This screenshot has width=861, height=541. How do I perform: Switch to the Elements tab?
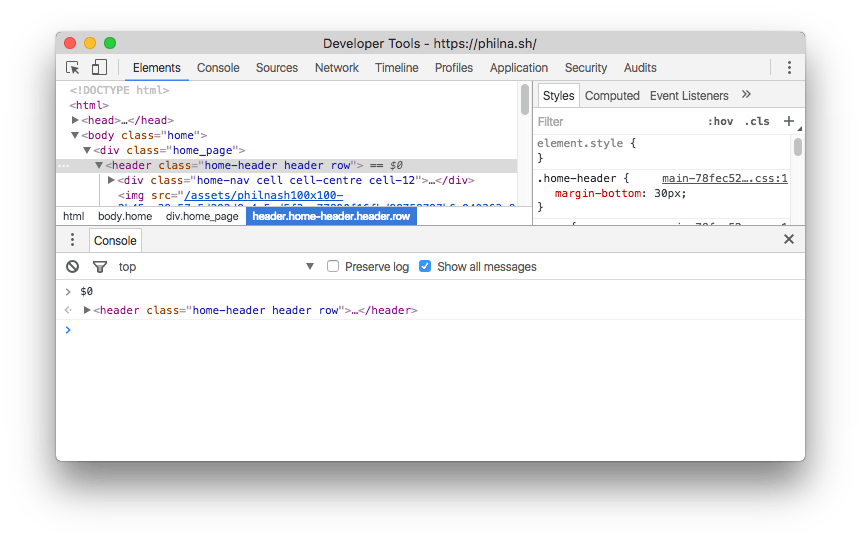click(x=156, y=68)
